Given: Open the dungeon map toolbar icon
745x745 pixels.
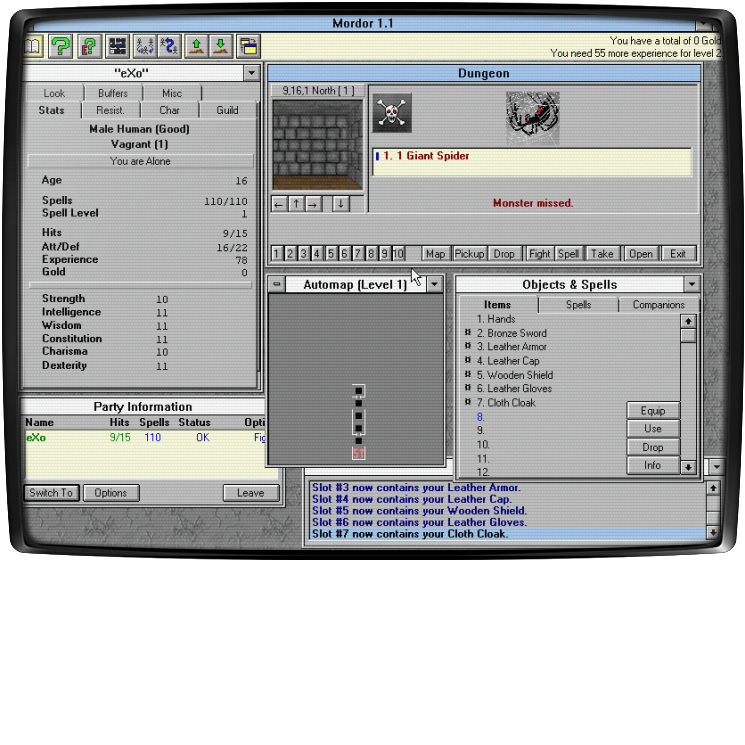Looking at the screenshot, I should [117, 47].
